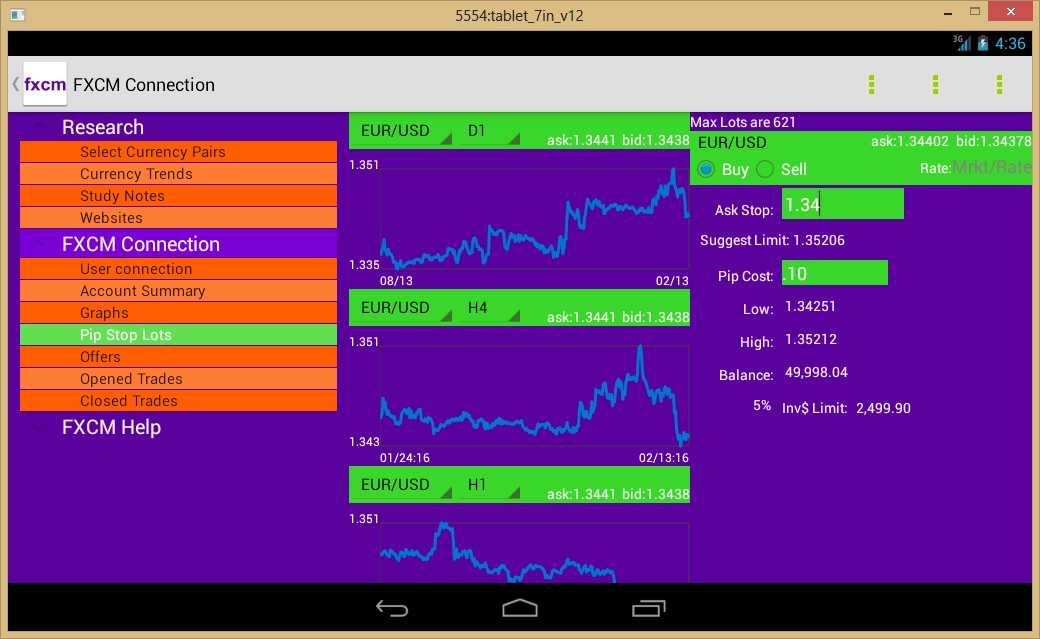The image size is (1040, 639).
Task: Click the 5% label
Action: tap(762, 405)
